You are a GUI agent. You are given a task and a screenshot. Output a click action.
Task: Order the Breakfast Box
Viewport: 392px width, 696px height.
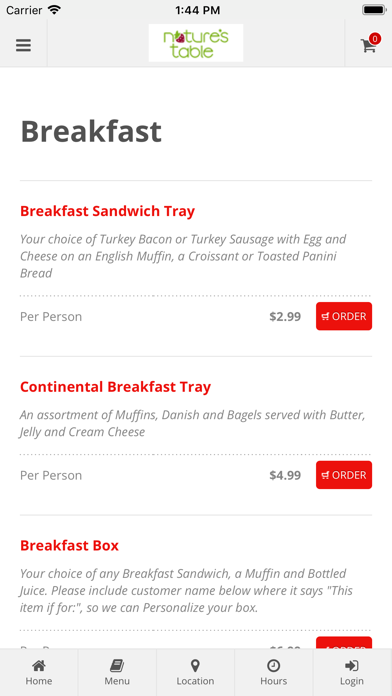click(344, 643)
